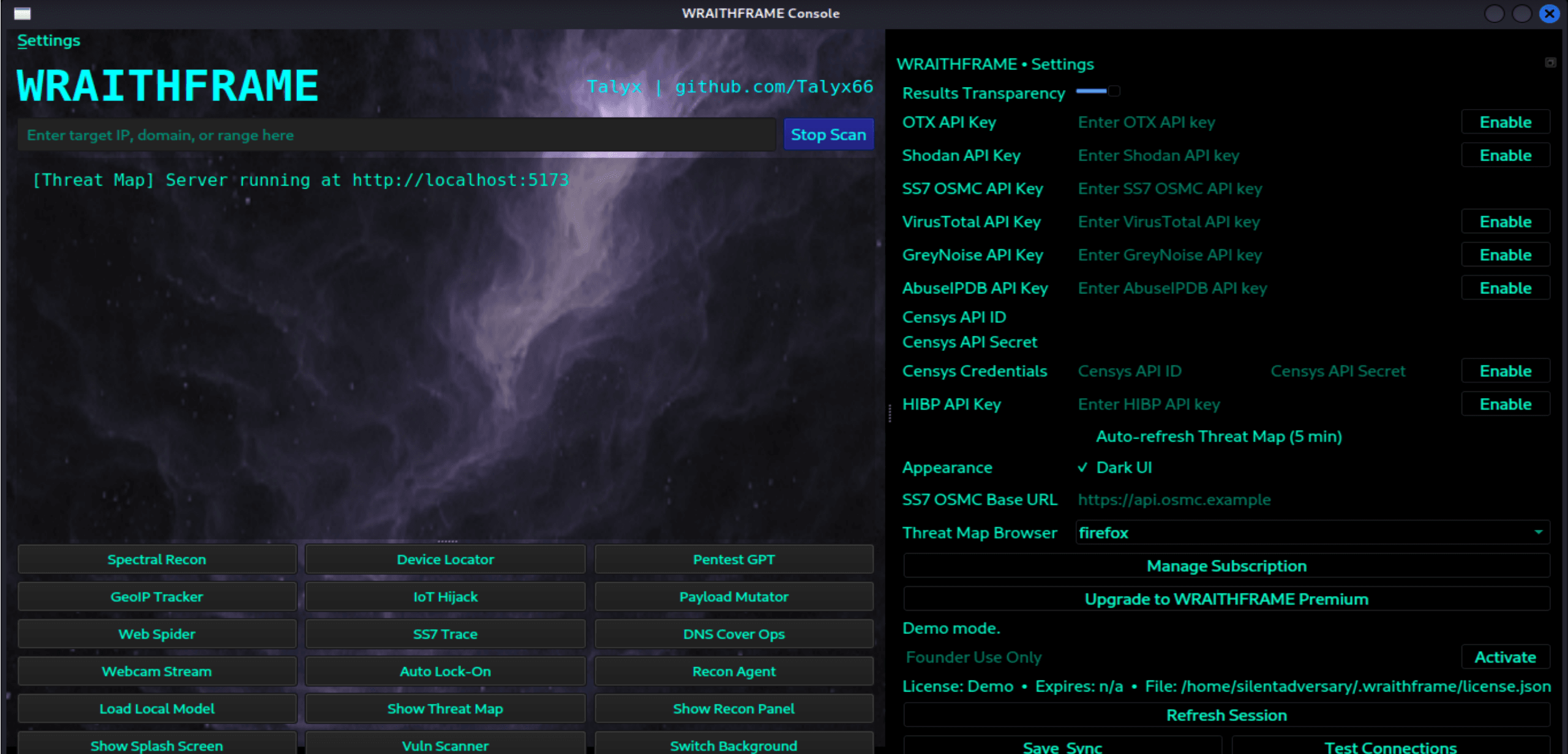
Task: Enable the Shodan API key
Action: 1505,156
